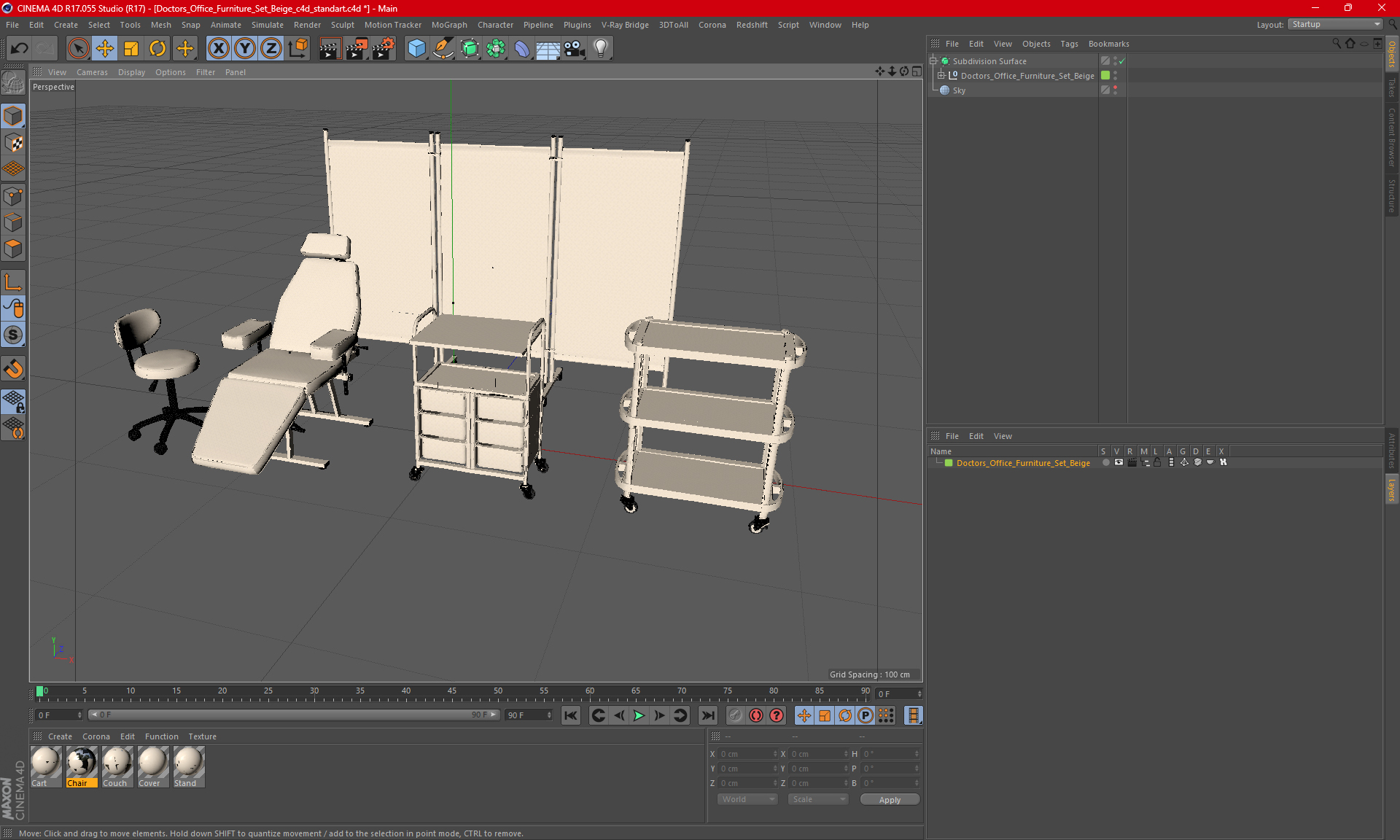The height and width of the screenshot is (840, 1400).
Task: Add a Light object
Action: [x=600, y=48]
